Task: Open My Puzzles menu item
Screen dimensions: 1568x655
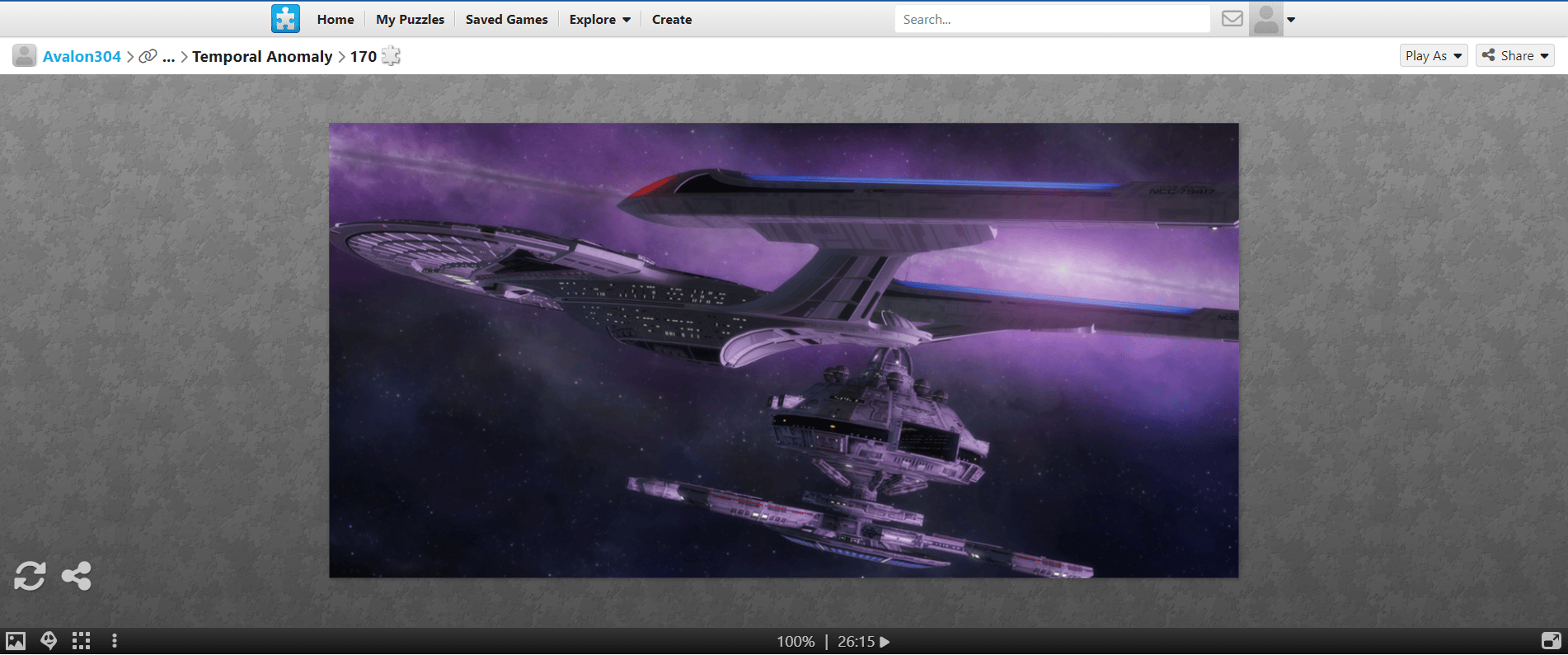Action: [410, 20]
